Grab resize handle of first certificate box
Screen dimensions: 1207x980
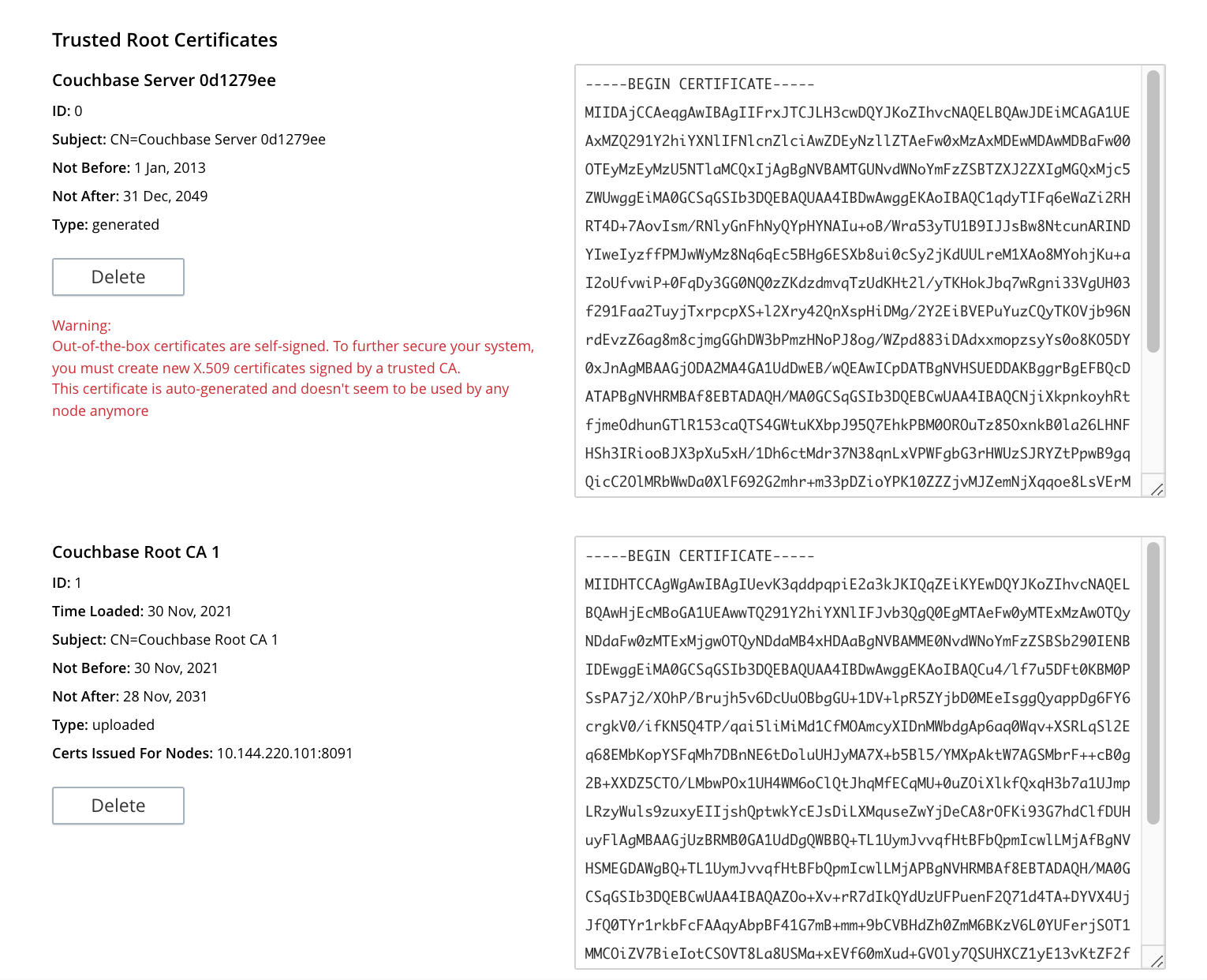point(1157,489)
